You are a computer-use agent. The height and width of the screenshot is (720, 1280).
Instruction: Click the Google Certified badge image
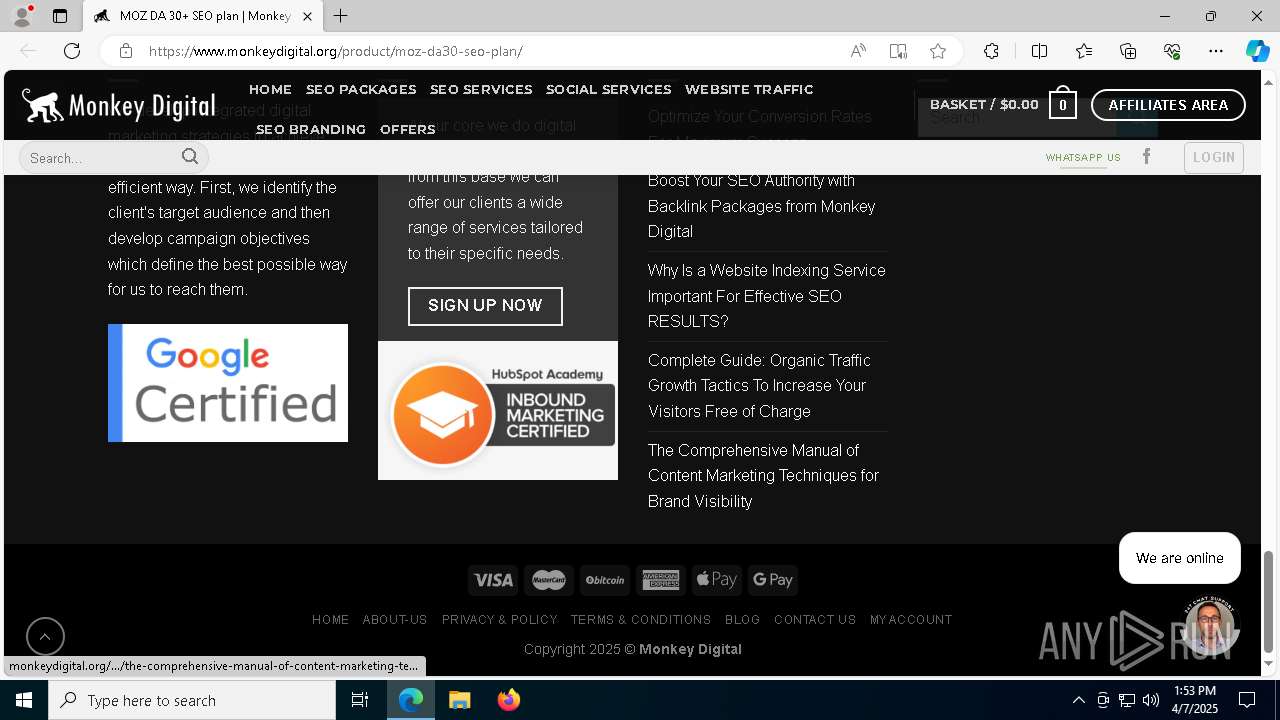coord(228,383)
